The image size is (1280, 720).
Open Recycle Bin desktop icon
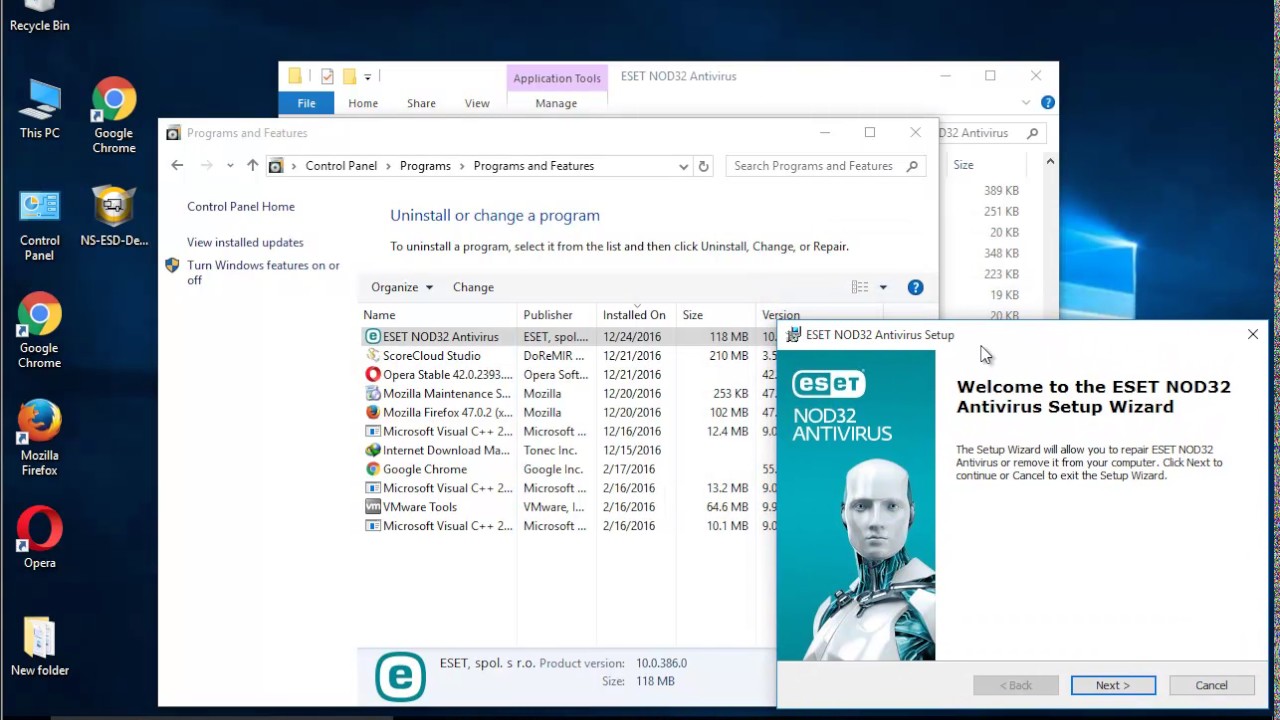pos(40,17)
